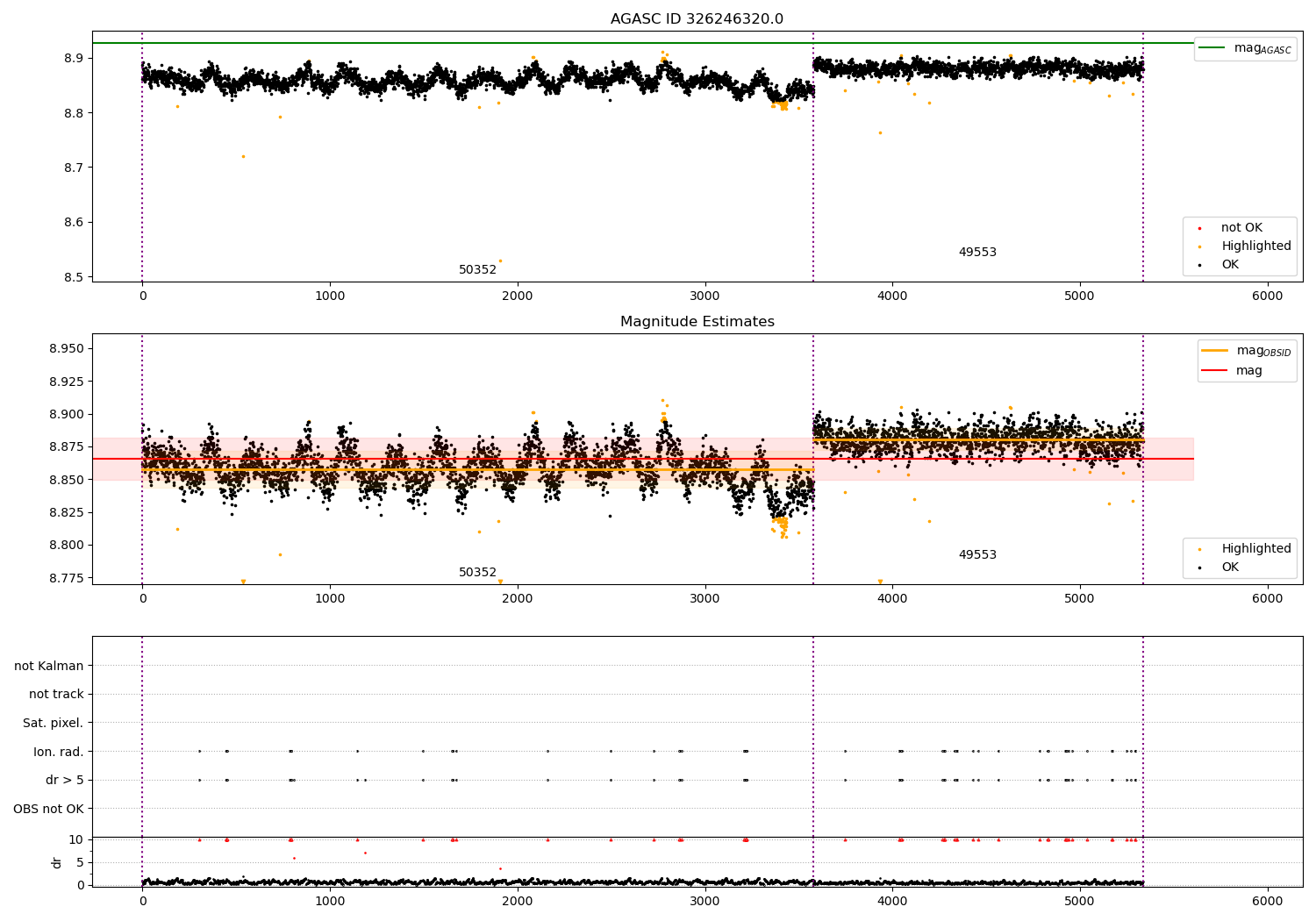Click the AGASC ID 326246320.0 plot title
This screenshot has height=921, width=1316.
tap(697, 19)
